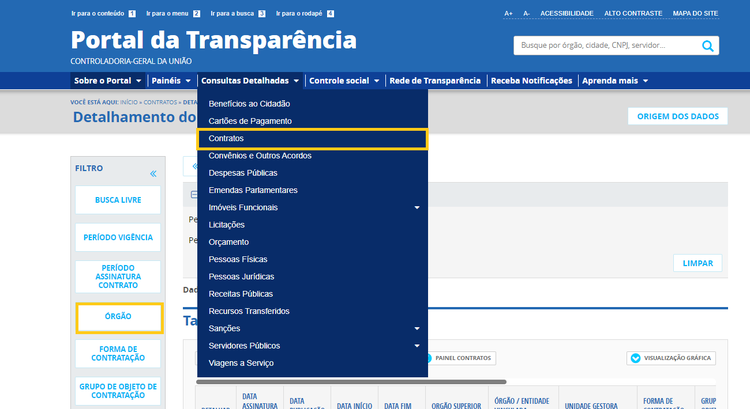The width and height of the screenshot is (750, 409).
Task: Expand the Imóveis Funcionais submenu arrow
Action: (x=417, y=208)
